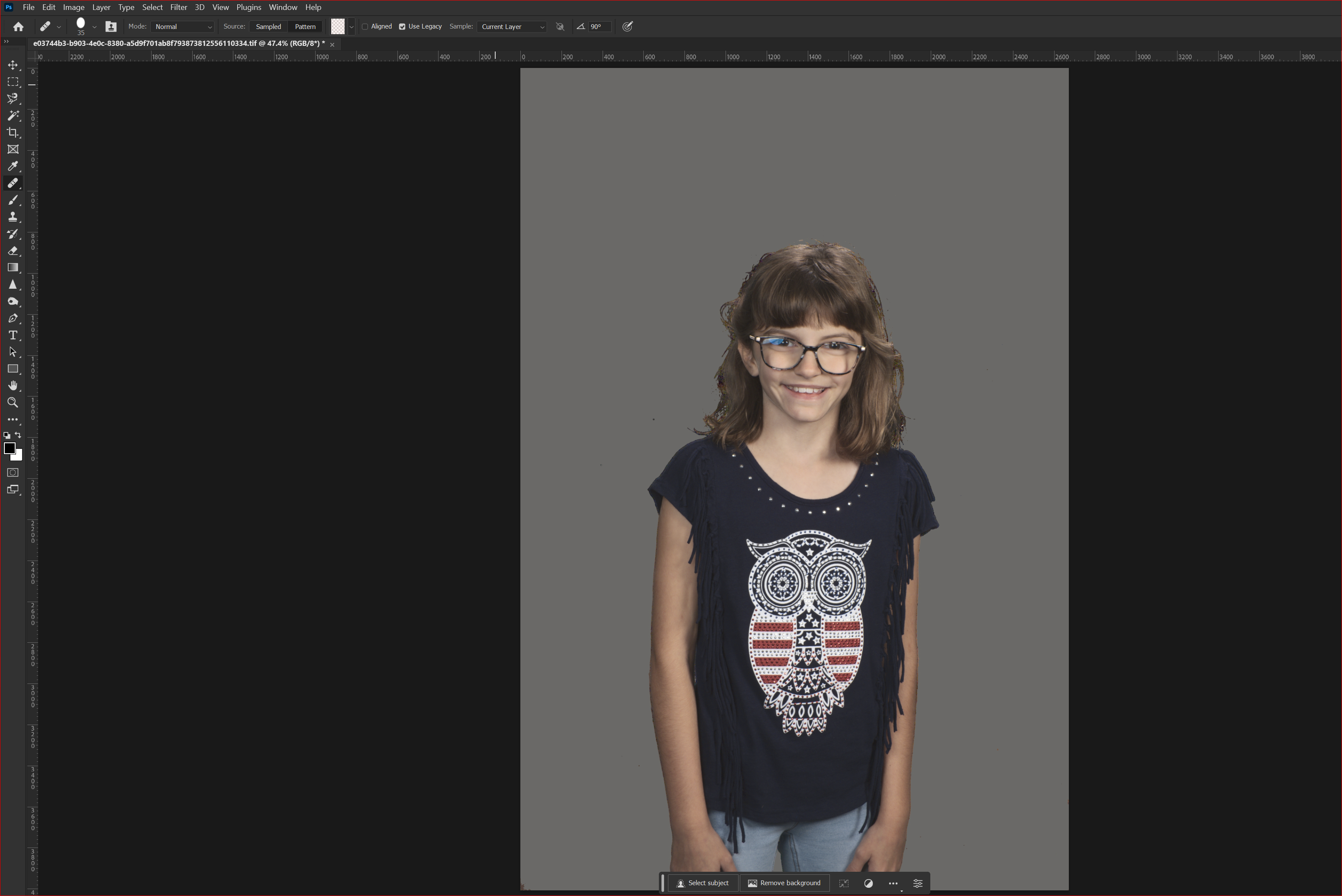Select the Pen tool
Viewport: 1342px width, 896px height.
(13, 318)
